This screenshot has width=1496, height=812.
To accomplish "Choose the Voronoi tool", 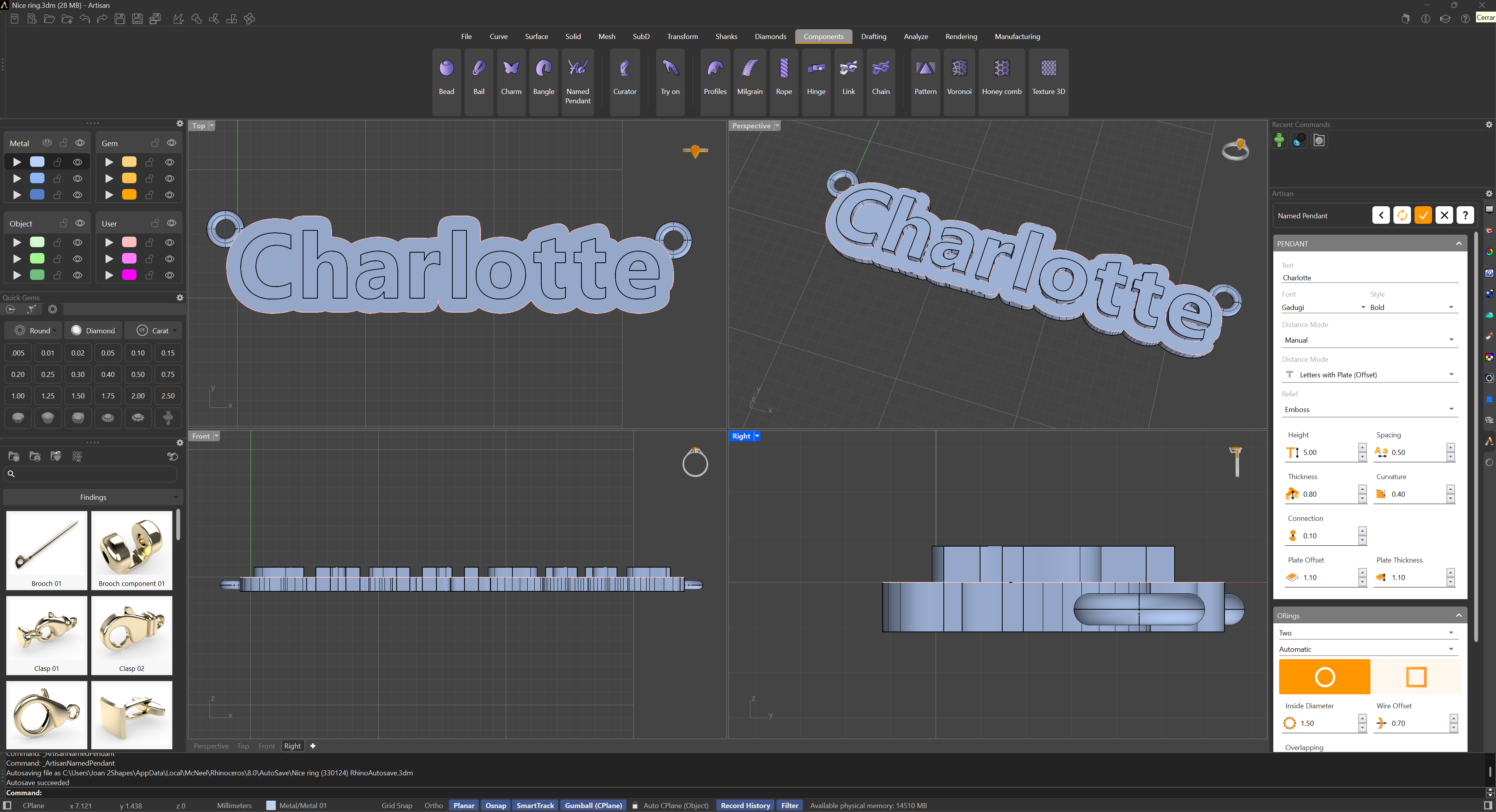I will (x=959, y=81).
